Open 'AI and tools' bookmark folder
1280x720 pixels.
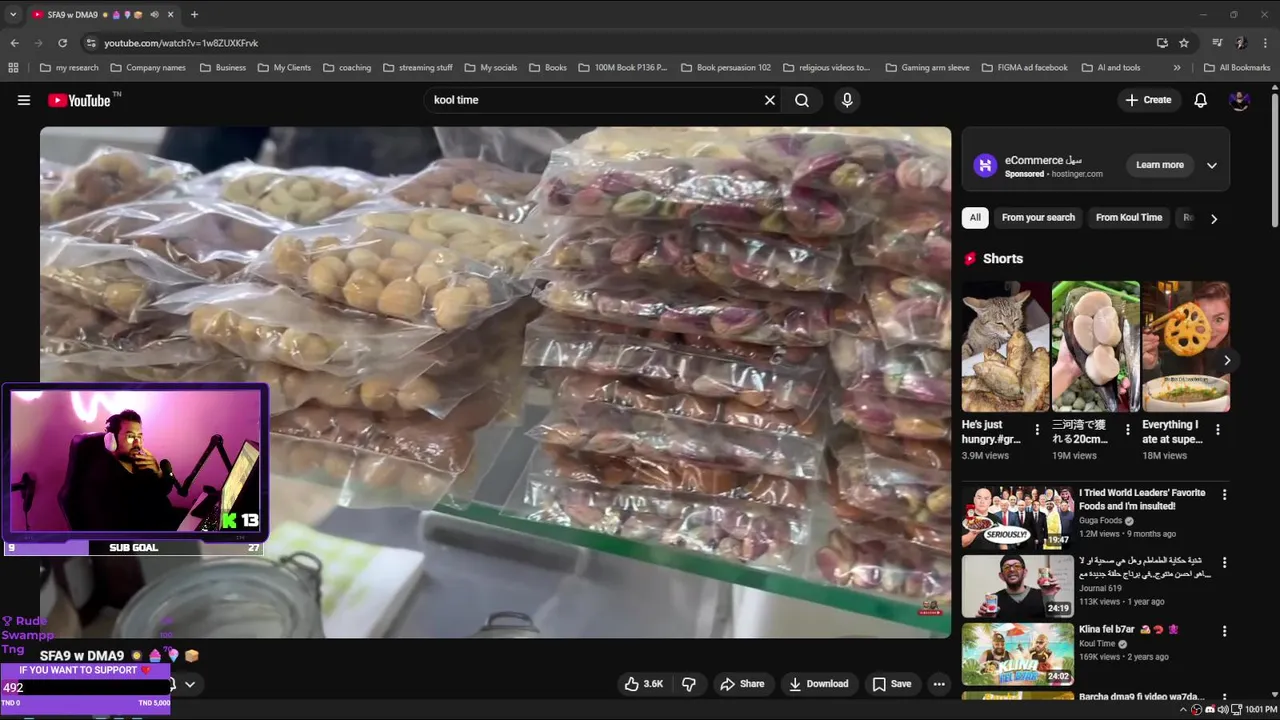[1111, 68]
